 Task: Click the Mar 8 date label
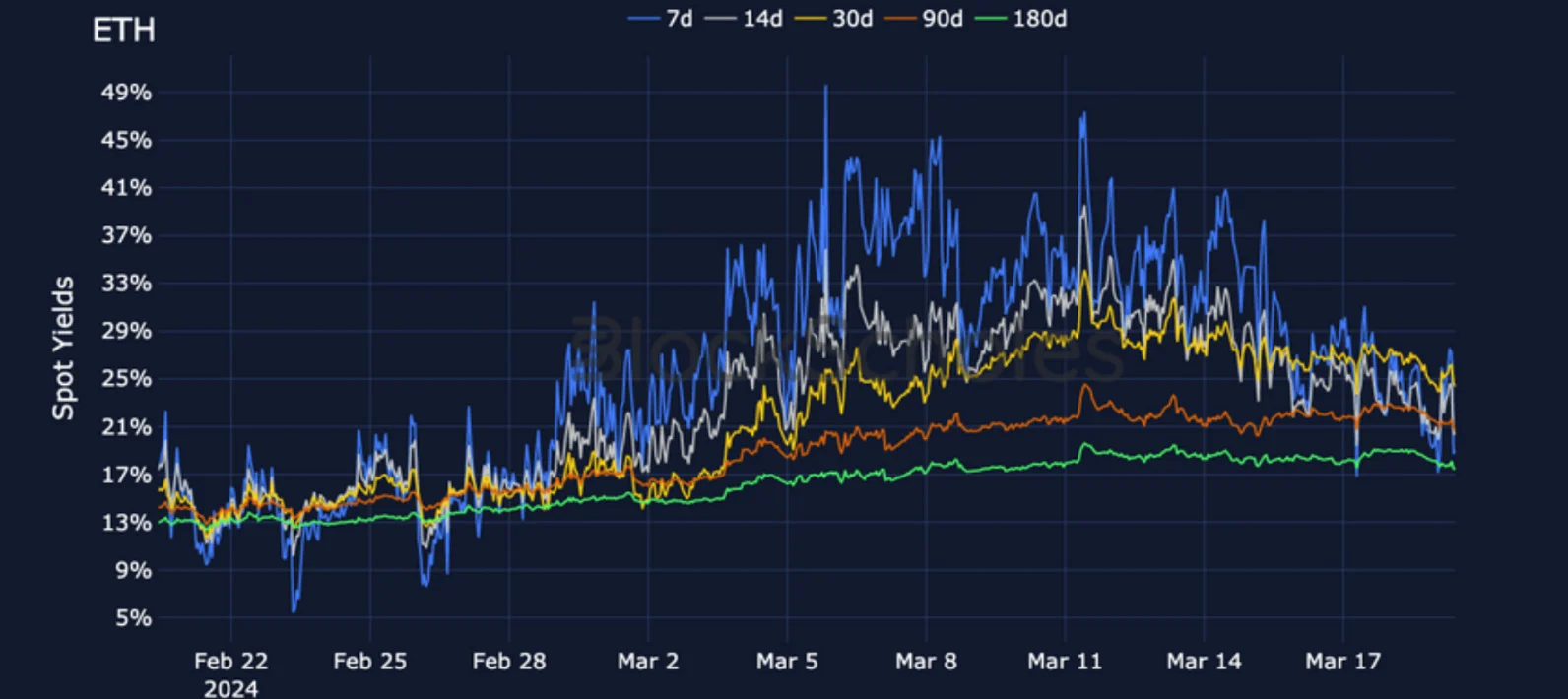926,662
